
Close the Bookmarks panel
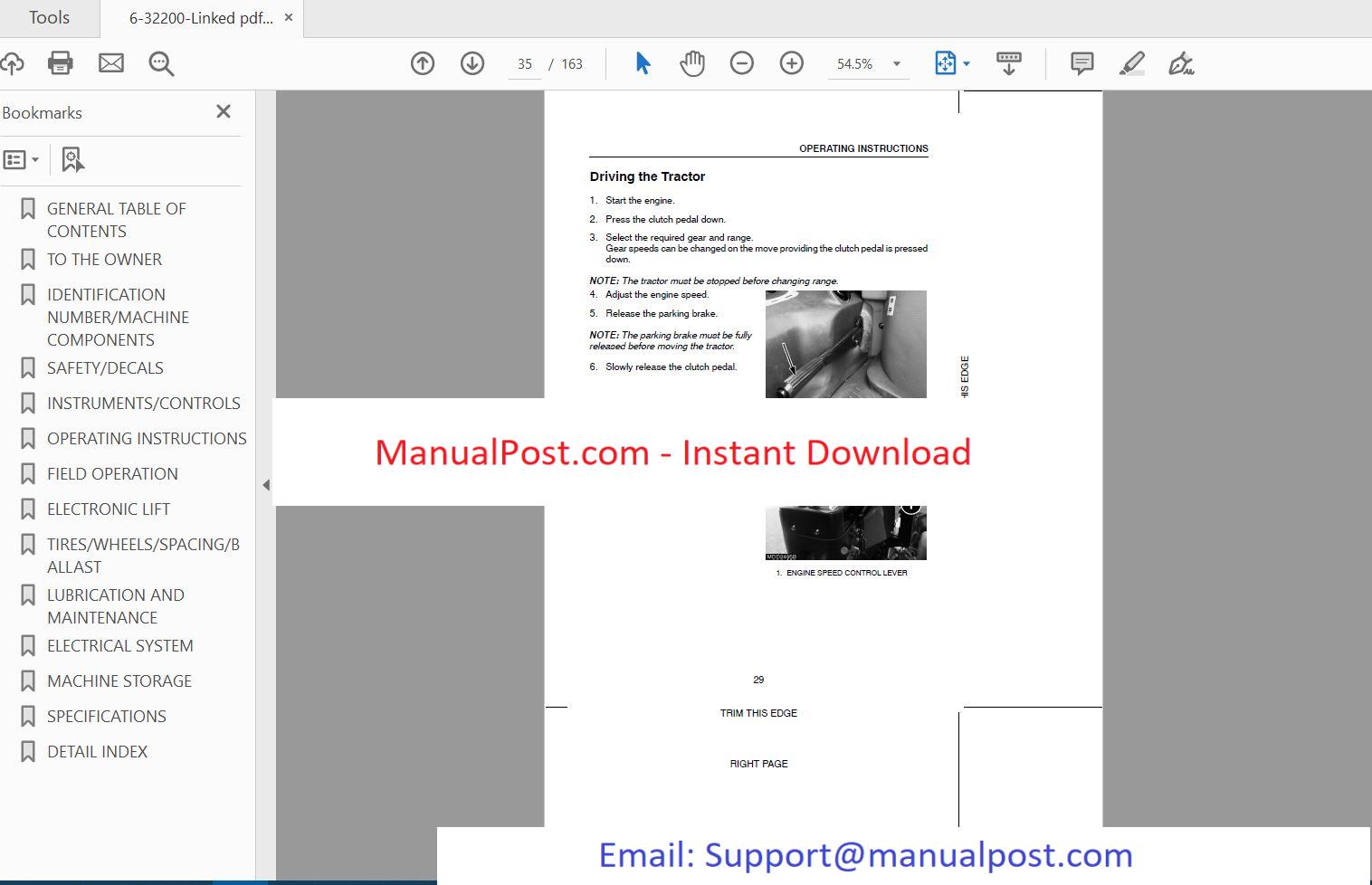[x=224, y=111]
